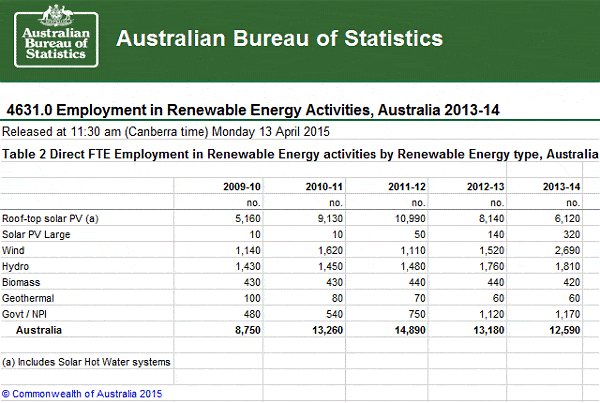Image resolution: width=600 pixels, height=403 pixels.
Task: Select the Govt / NPI 2011-12 value 750
Action: coord(417,314)
